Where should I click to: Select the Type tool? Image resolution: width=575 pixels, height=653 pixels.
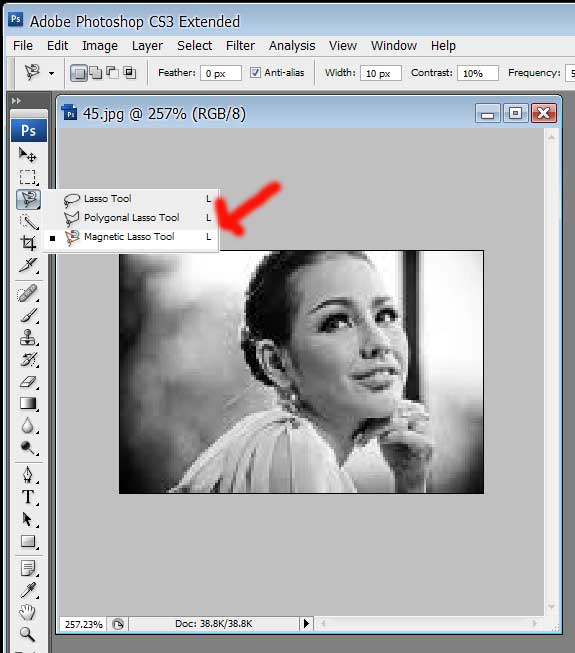[x=28, y=497]
